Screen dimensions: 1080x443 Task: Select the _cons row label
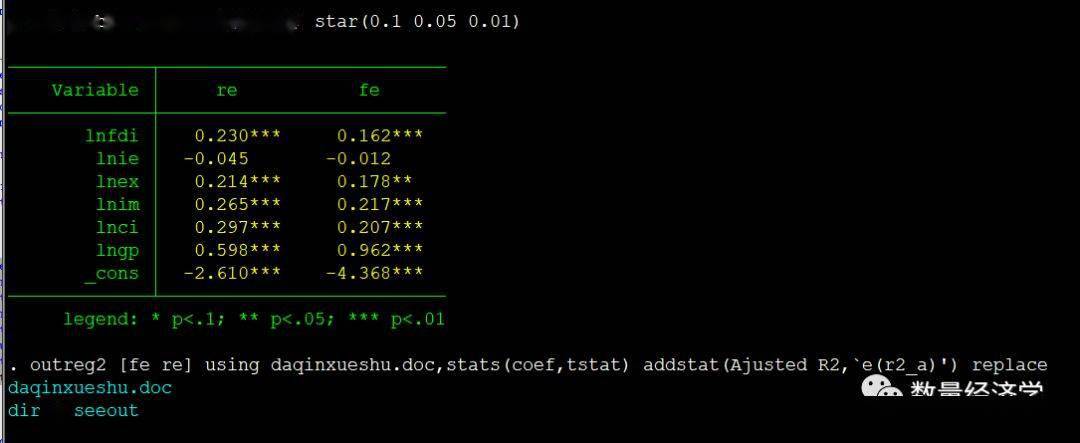(x=112, y=274)
